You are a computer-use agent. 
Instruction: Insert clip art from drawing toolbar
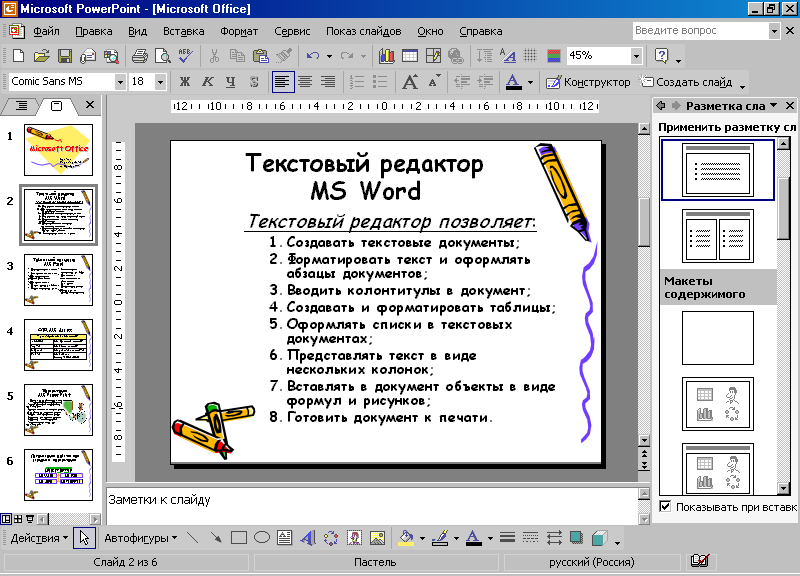(354, 538)
